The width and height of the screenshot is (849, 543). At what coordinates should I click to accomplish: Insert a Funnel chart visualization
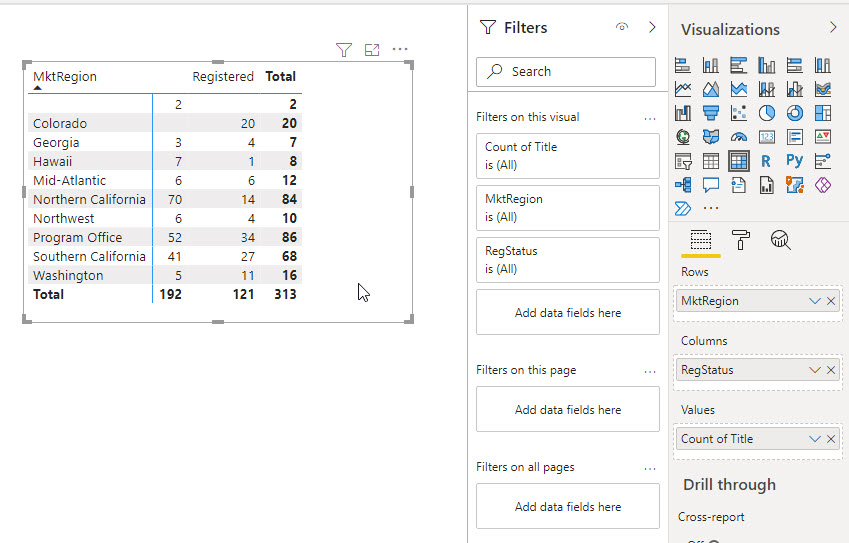coord(711,113)
